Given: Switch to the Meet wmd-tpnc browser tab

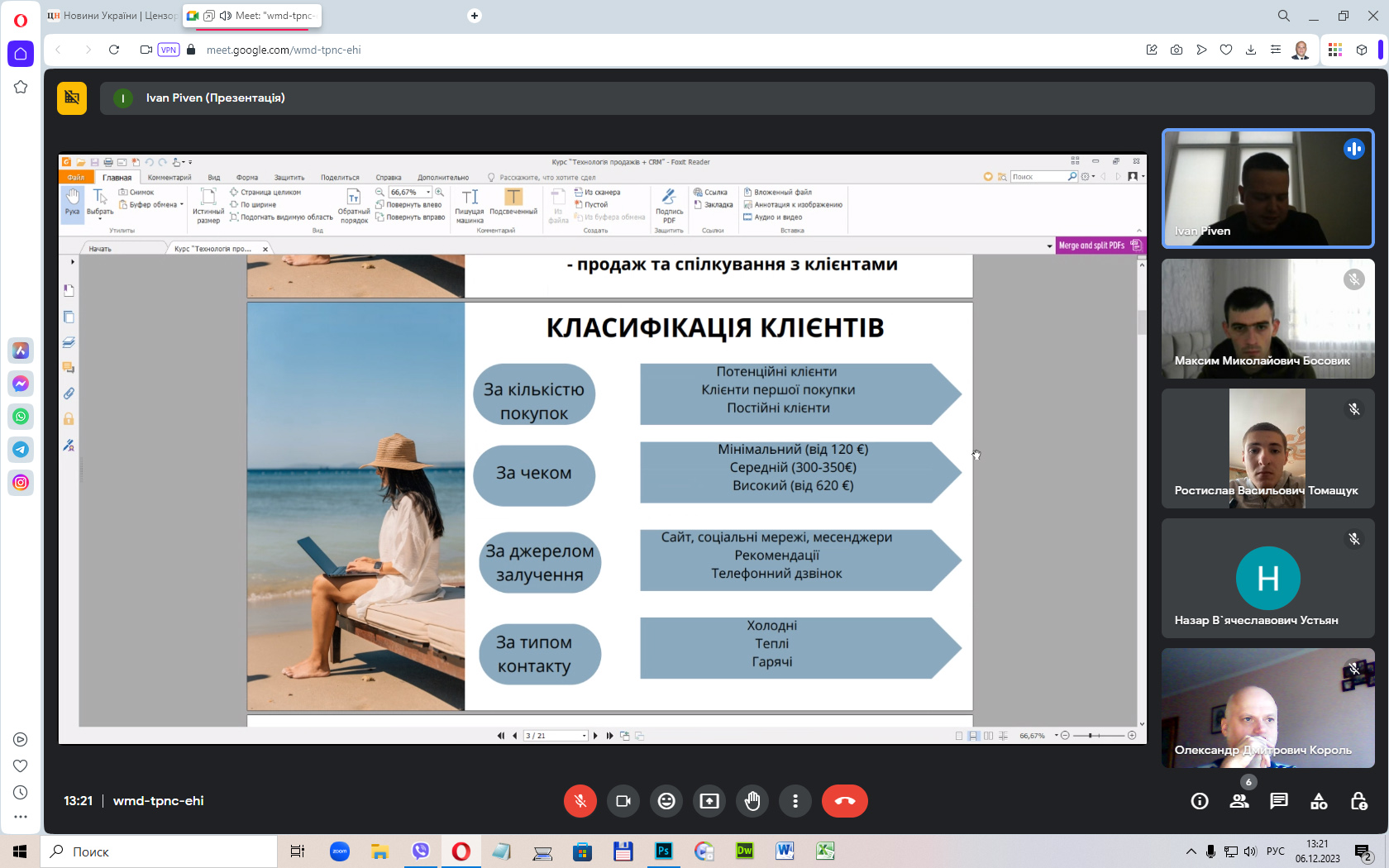Looking at the screenshot, I should 252,16.
